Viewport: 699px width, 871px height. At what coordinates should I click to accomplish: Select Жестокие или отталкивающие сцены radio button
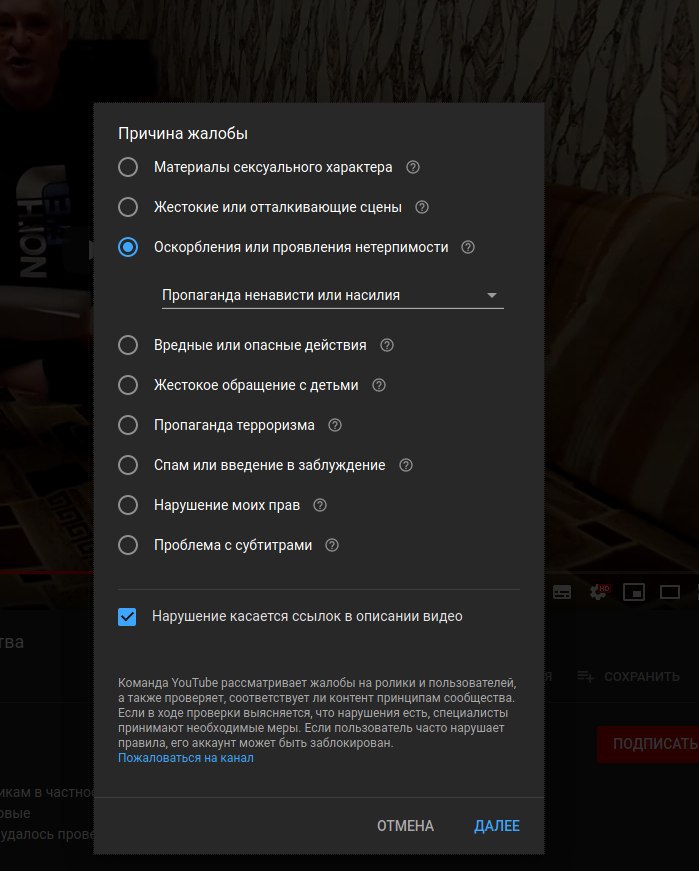(x=128, y=207)
